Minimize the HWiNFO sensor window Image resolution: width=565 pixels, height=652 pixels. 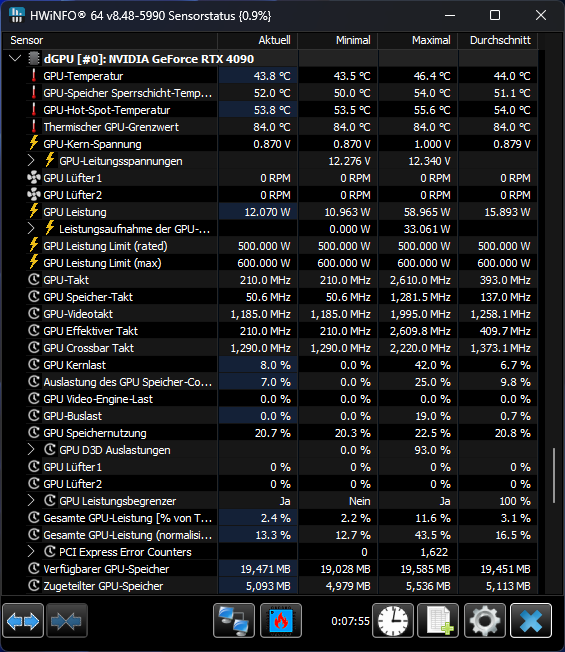coord(449,15)
